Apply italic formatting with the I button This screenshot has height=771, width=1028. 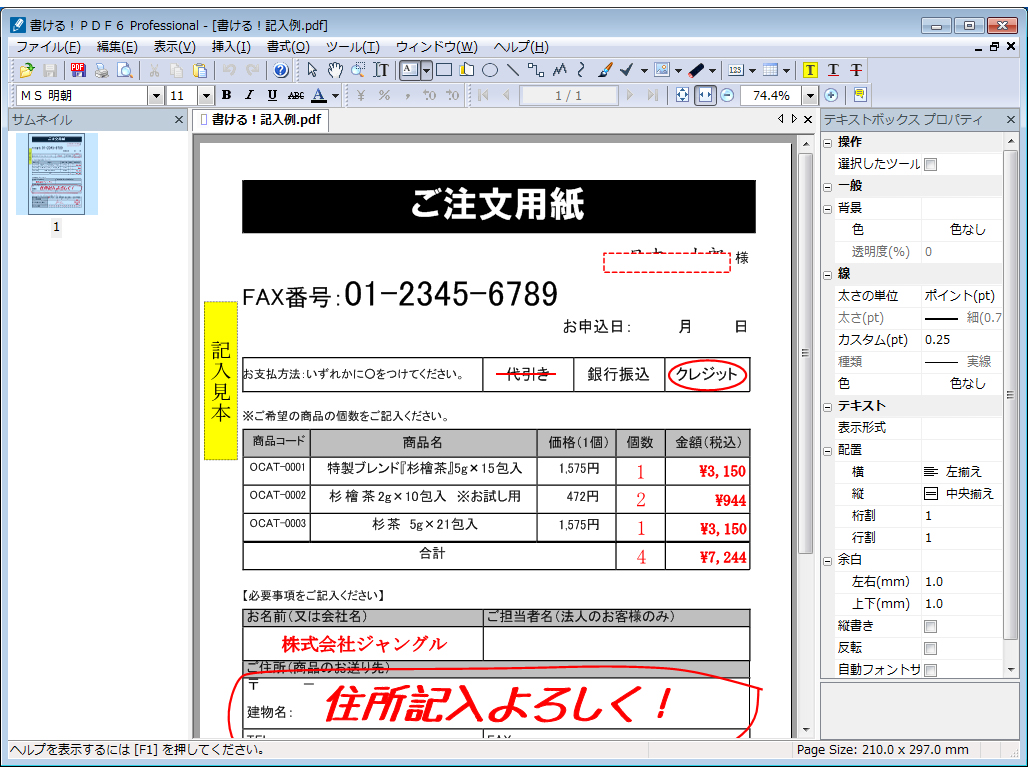(x=248, y=96)
